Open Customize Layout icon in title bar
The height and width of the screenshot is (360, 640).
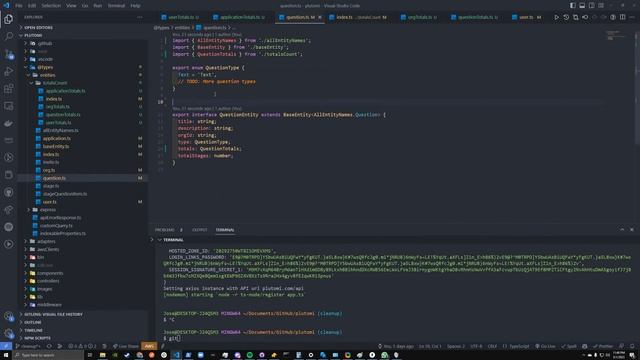coord(601,6)
